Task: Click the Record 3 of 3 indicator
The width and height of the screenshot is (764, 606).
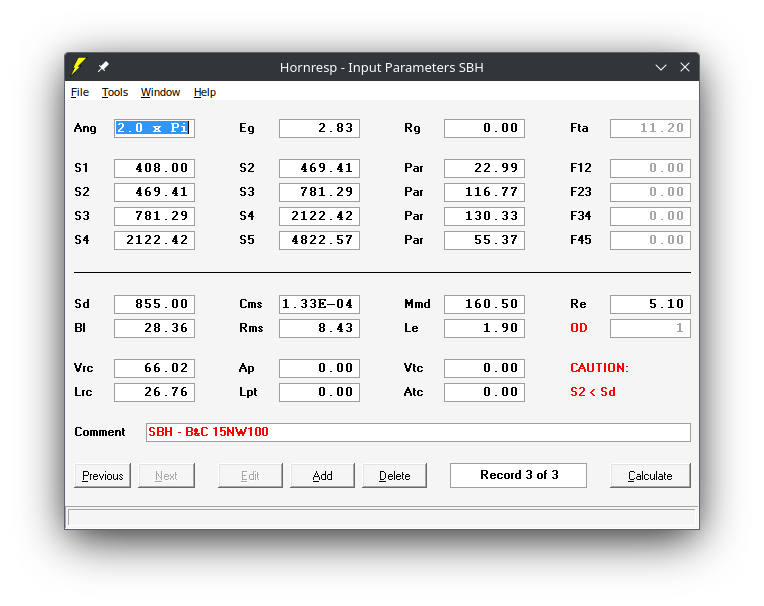Action: click(x=518, y=475)
